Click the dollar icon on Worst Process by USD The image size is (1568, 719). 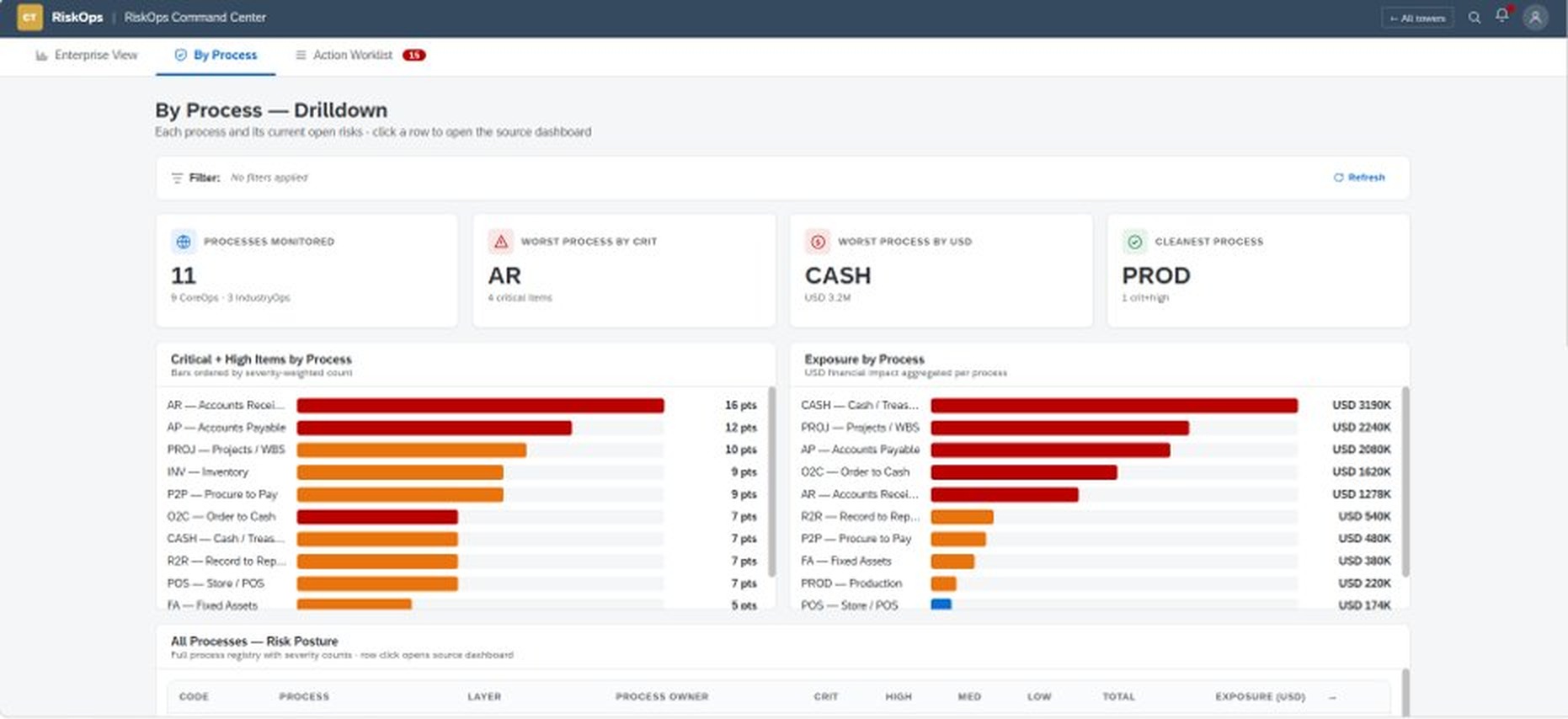tap(818, 242)
